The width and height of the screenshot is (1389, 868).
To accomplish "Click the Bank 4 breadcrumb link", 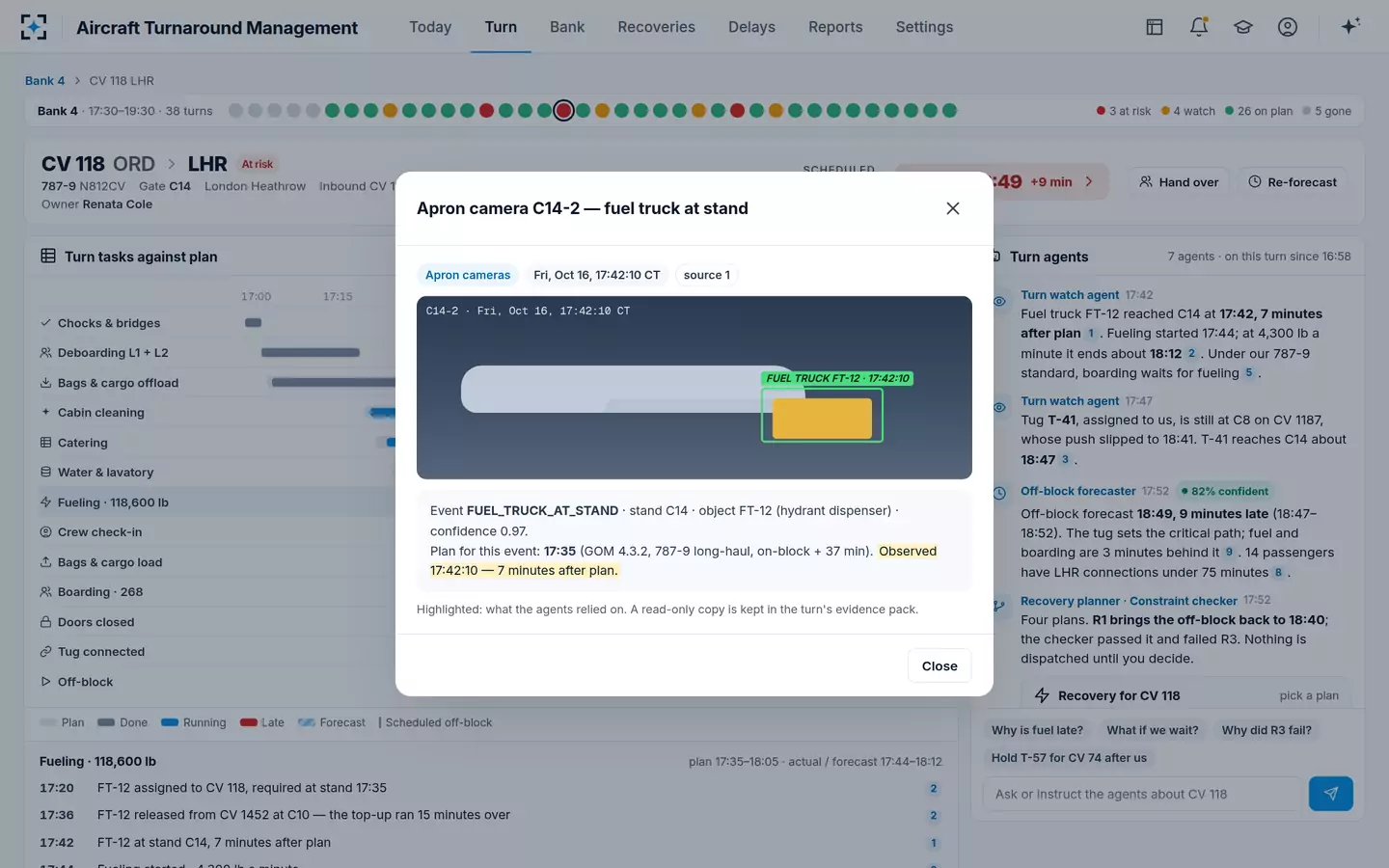I will pos(44,81).
